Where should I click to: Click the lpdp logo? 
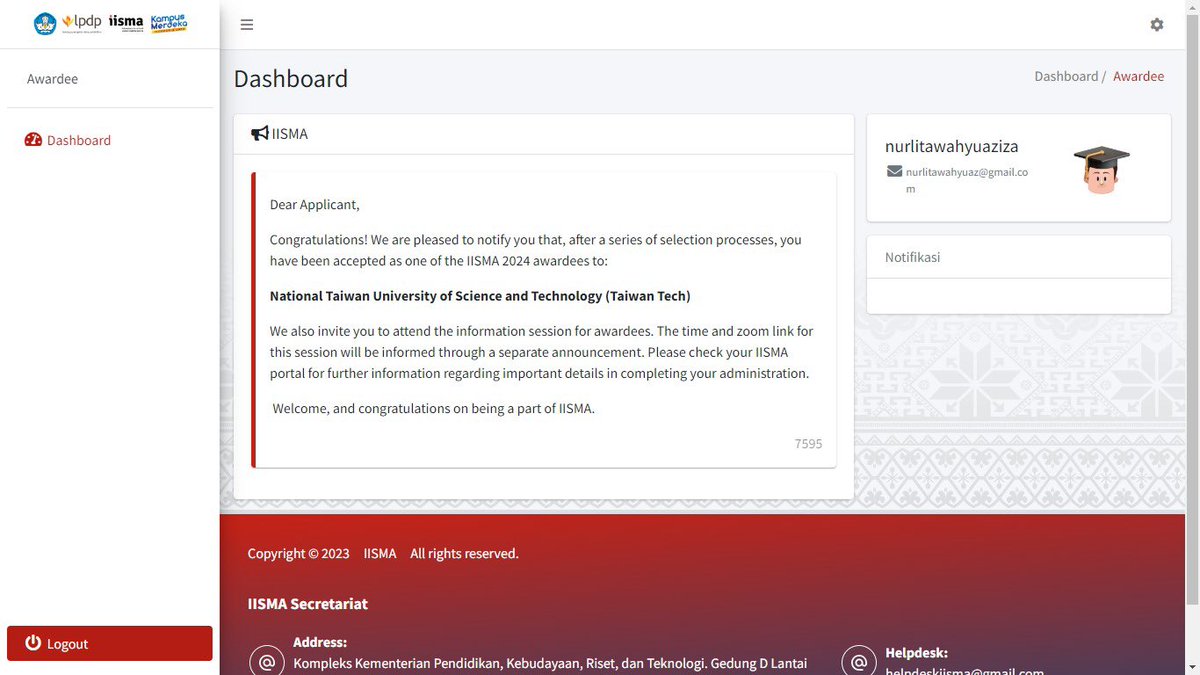point(81,22)
